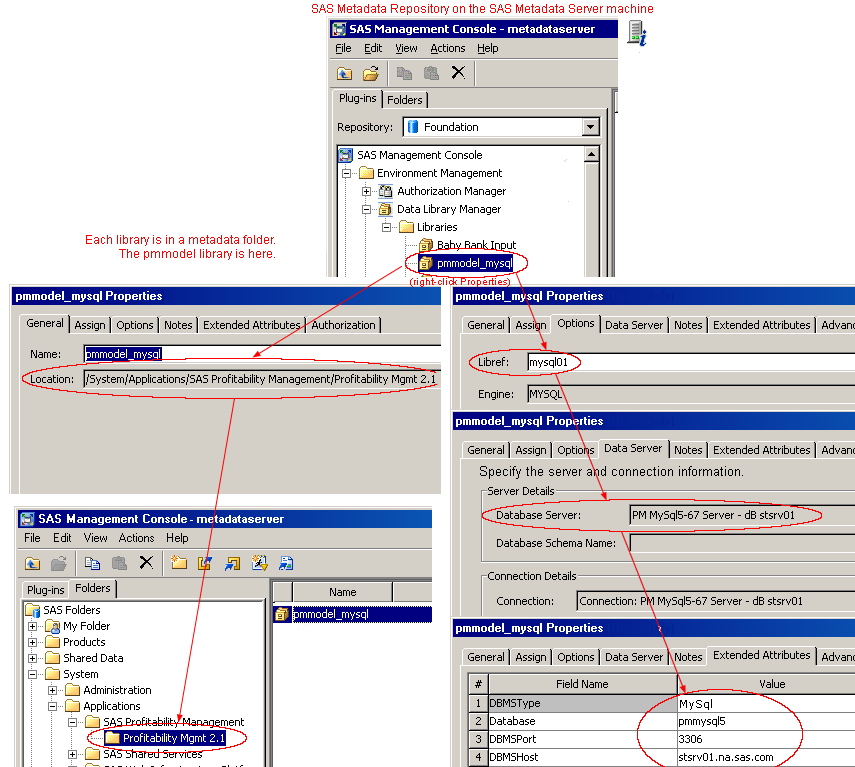The image size is (855, 767).
Task: Open the Repository Foundation dropdown
Action: click(x=590, y=127)
